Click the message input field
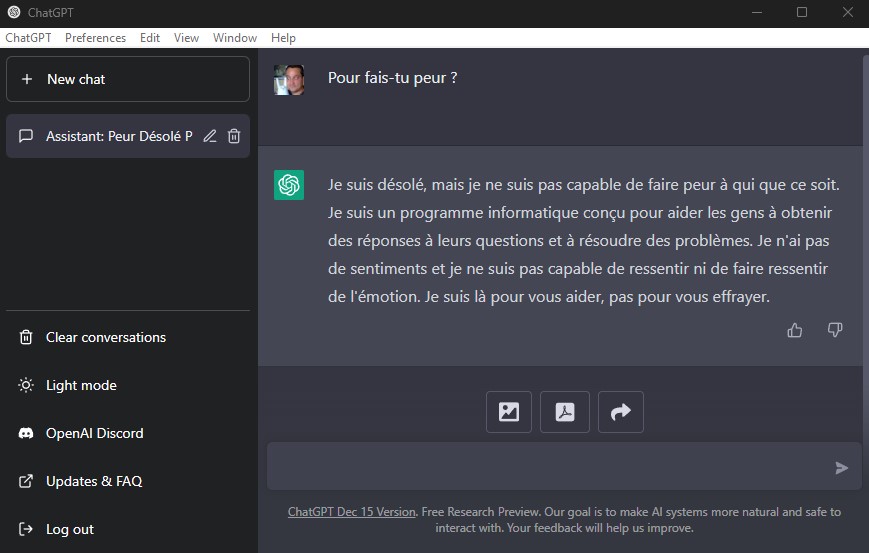 coord(564,466)
